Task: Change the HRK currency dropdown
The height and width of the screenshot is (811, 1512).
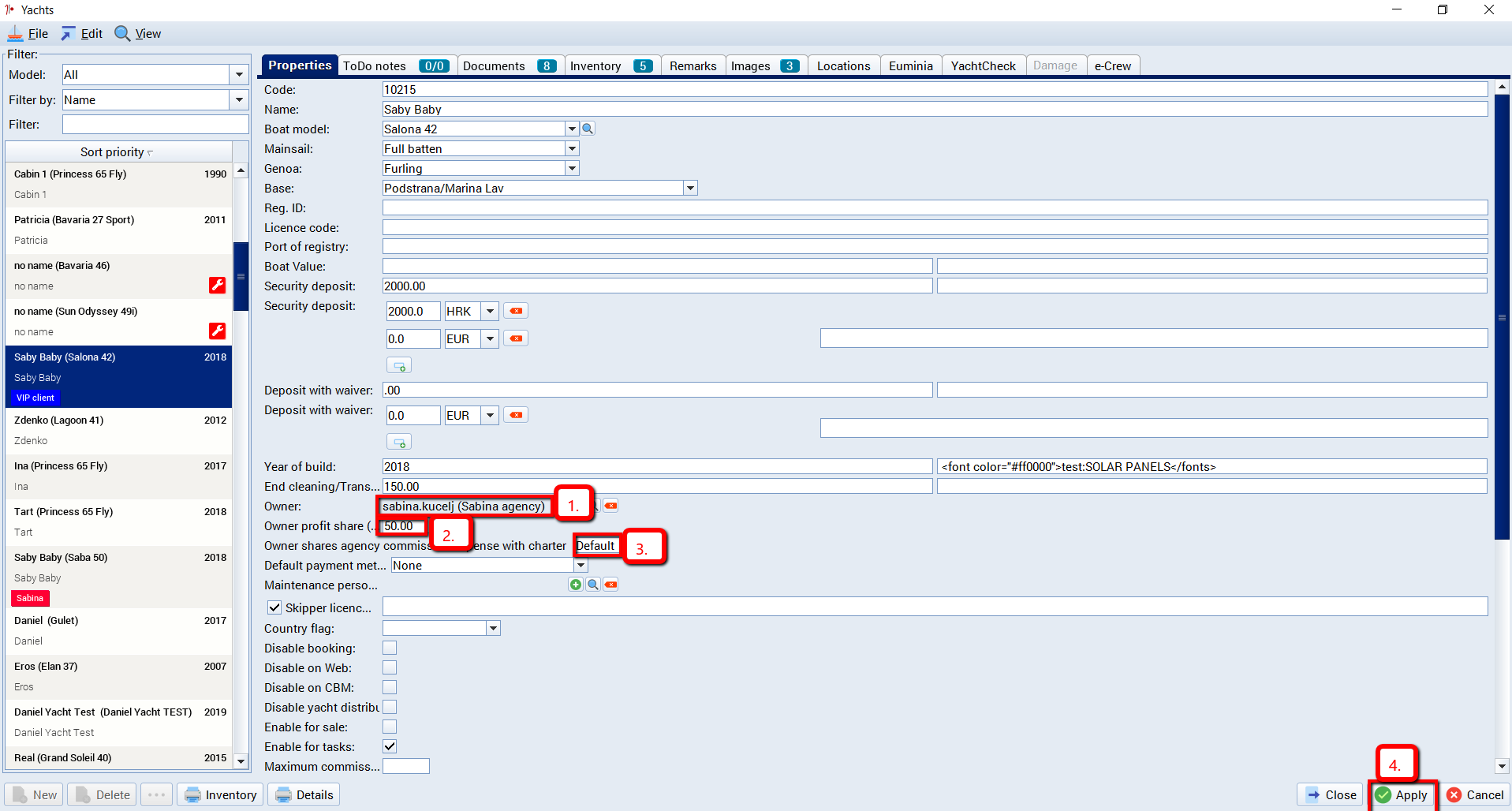Action: pyautogui.click(x=490, y=311)
